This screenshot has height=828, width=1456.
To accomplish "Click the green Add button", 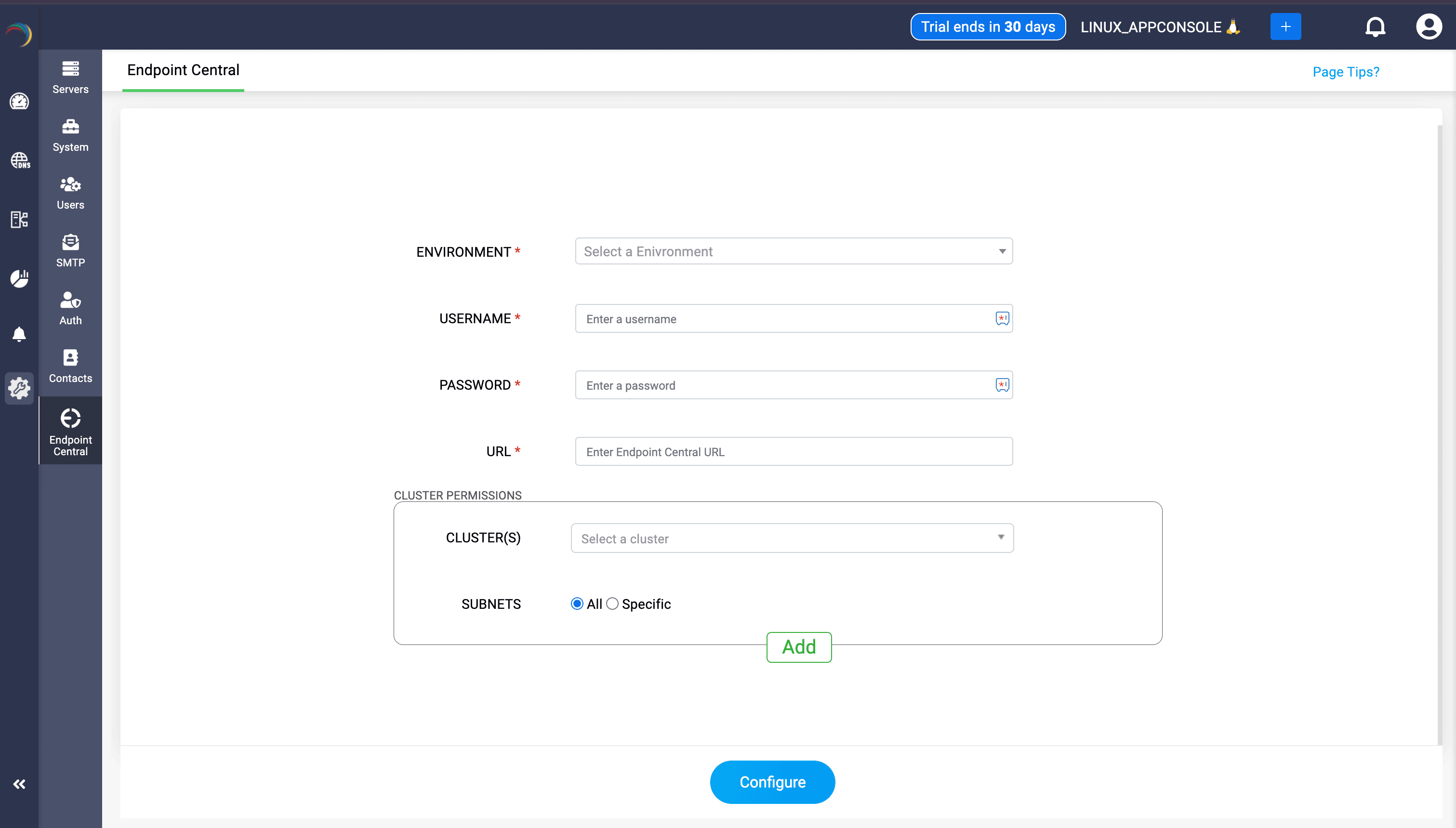I will (798, 646).
